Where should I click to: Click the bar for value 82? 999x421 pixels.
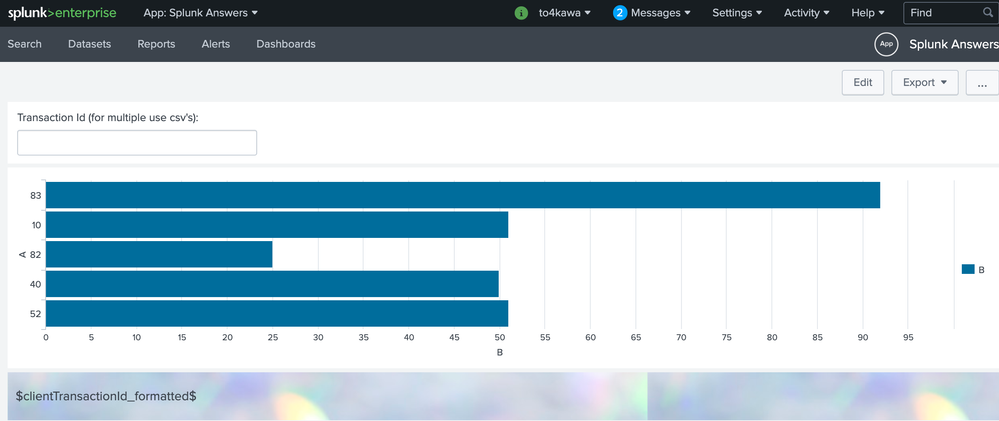pos(159,254)
